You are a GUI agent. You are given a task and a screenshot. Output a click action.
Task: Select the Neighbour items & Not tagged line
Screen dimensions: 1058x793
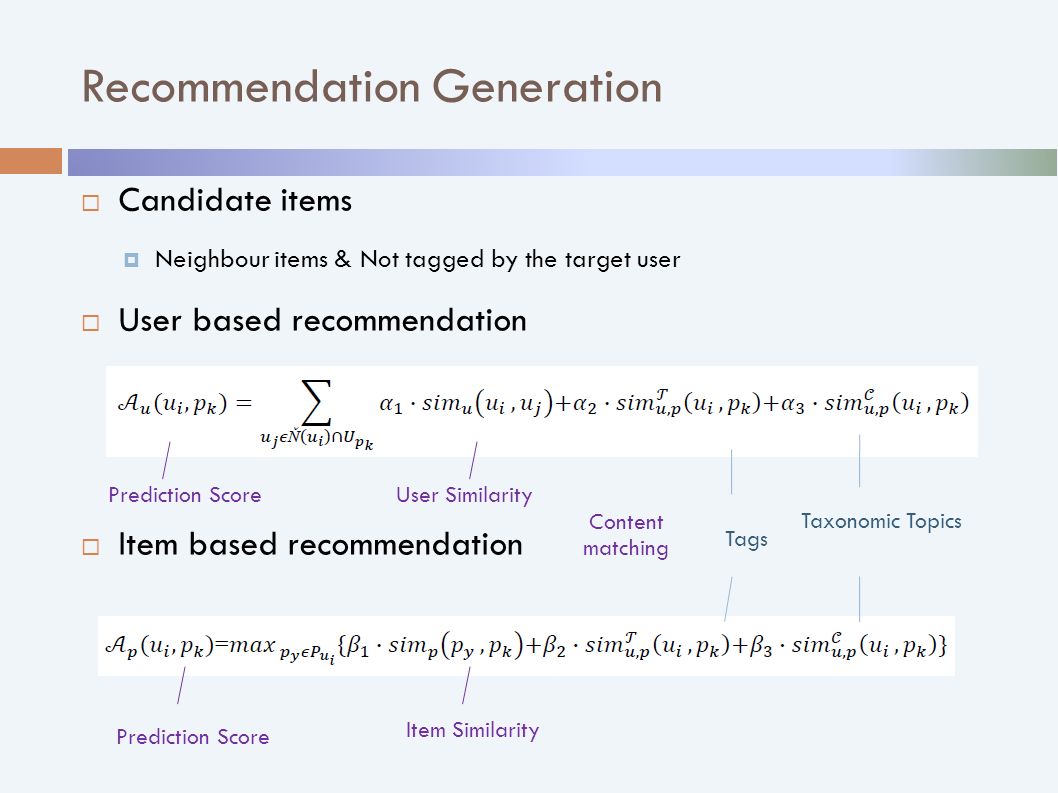[x=418, y=260]
